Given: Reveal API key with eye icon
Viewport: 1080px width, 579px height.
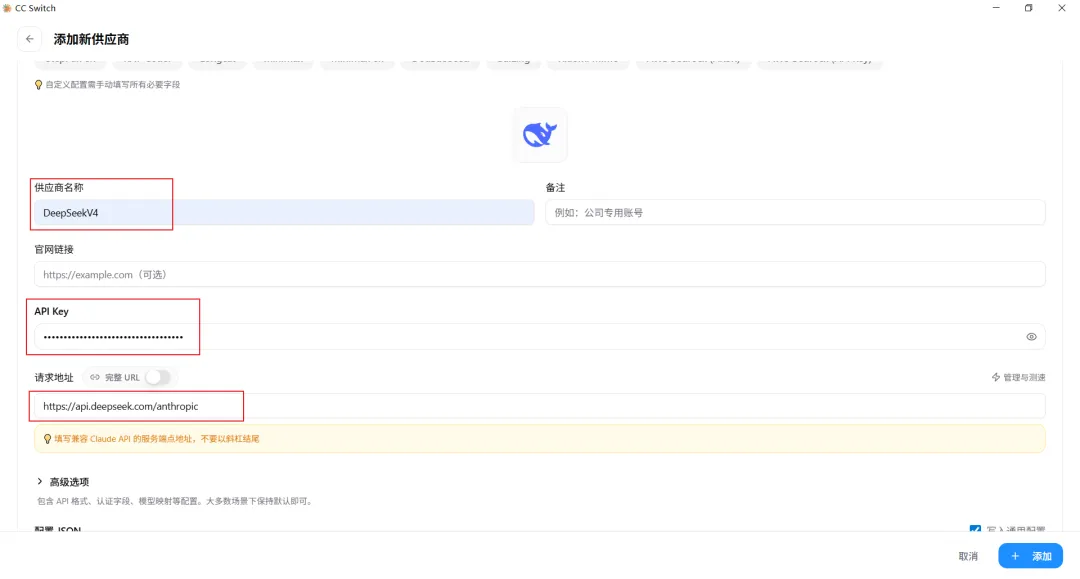Looking at the screenshot, I should 1031,337.
